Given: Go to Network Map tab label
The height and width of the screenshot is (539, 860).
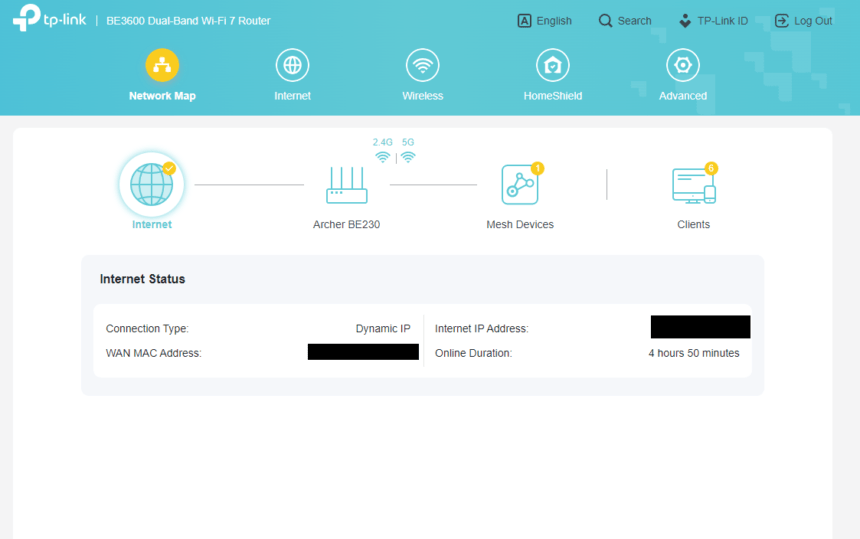Looking at the screenshot, I should click(162, 96).
